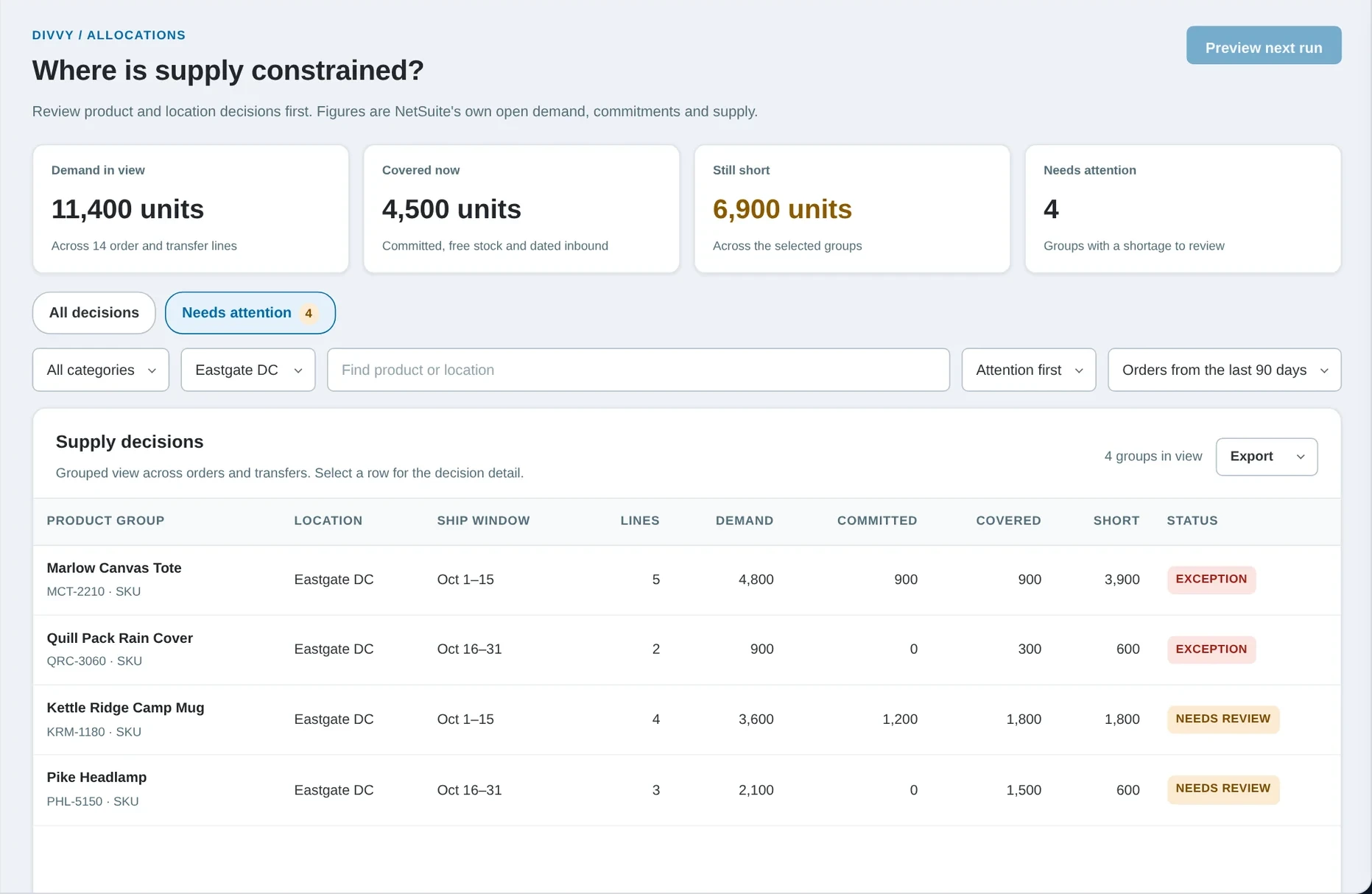Click the PHL-5150 · SKU code
This screenshot has width=1372, height=894.
[x=93, y=801]
